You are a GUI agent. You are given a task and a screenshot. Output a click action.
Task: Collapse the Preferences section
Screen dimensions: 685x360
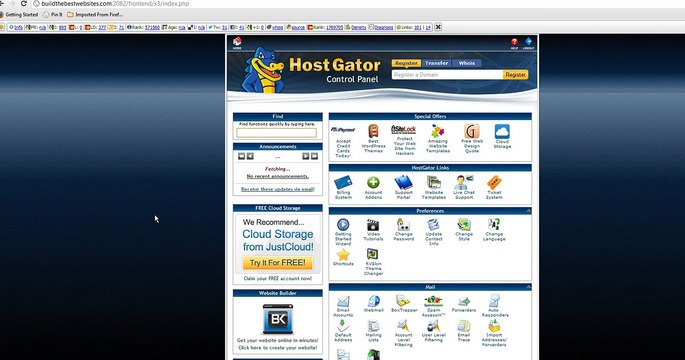point(528,211)
